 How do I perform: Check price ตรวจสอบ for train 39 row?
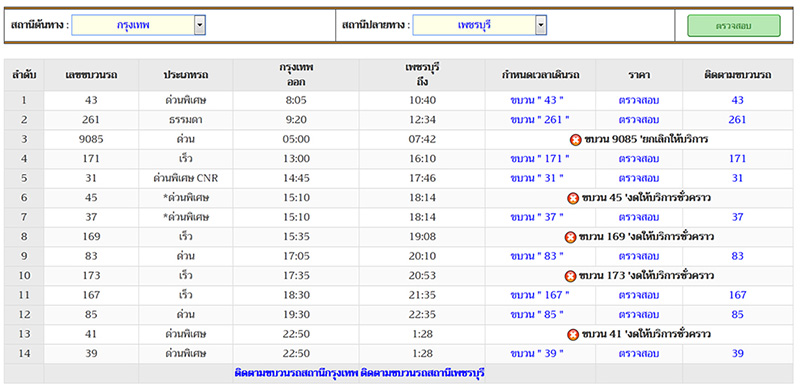[x=639, y=353]
